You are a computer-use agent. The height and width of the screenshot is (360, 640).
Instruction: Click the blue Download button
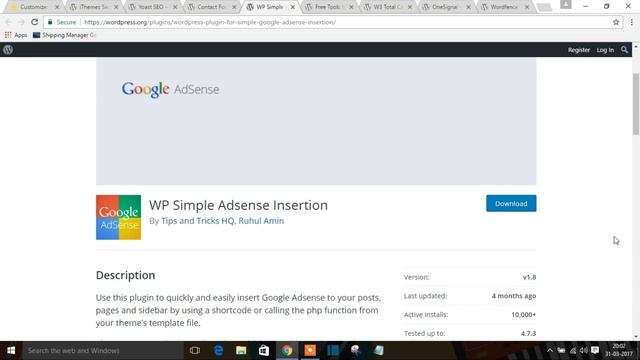pyautogui.click(x=511, y=203)
